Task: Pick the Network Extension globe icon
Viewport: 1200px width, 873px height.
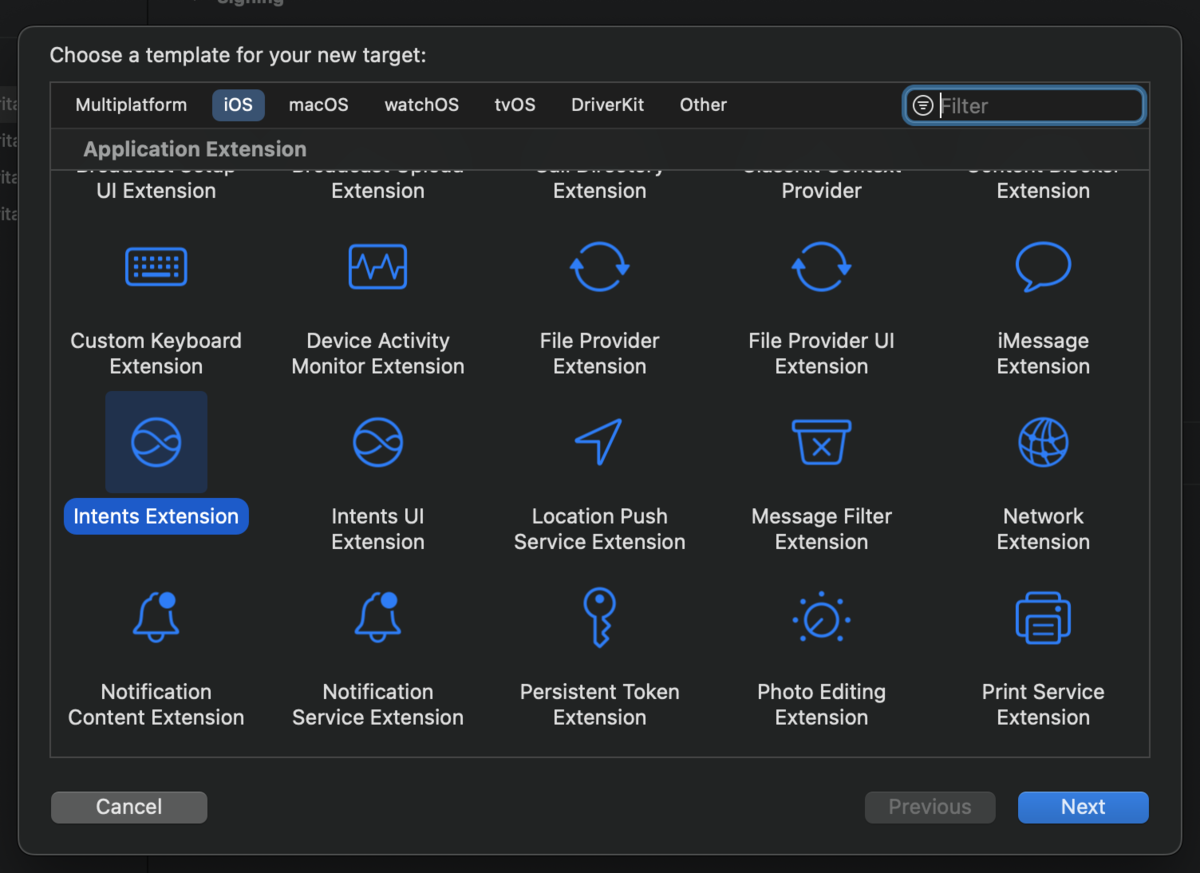Action: point(1043,442)
